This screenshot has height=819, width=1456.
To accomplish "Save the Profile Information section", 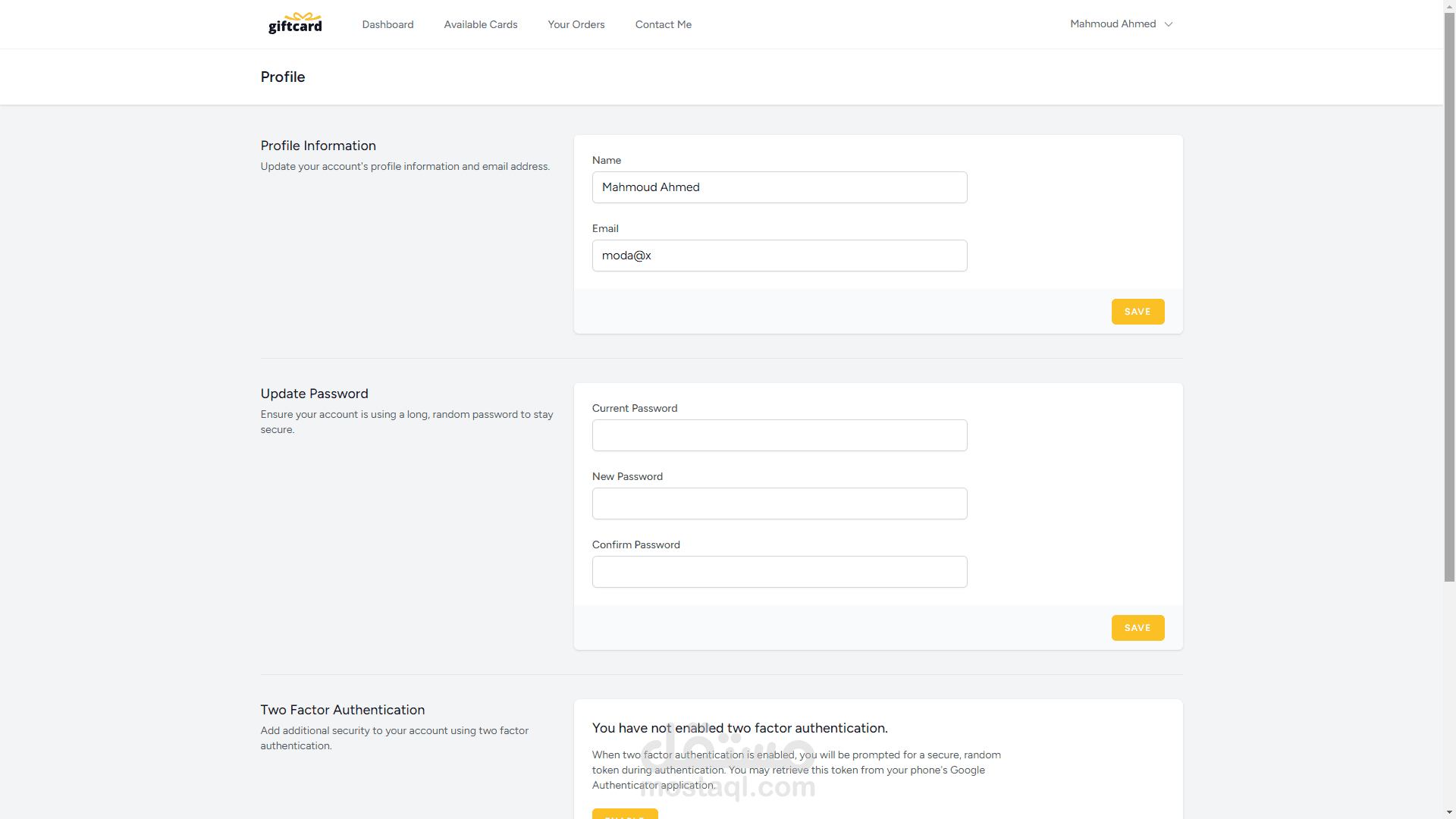I will click(x=1137, y=312).
